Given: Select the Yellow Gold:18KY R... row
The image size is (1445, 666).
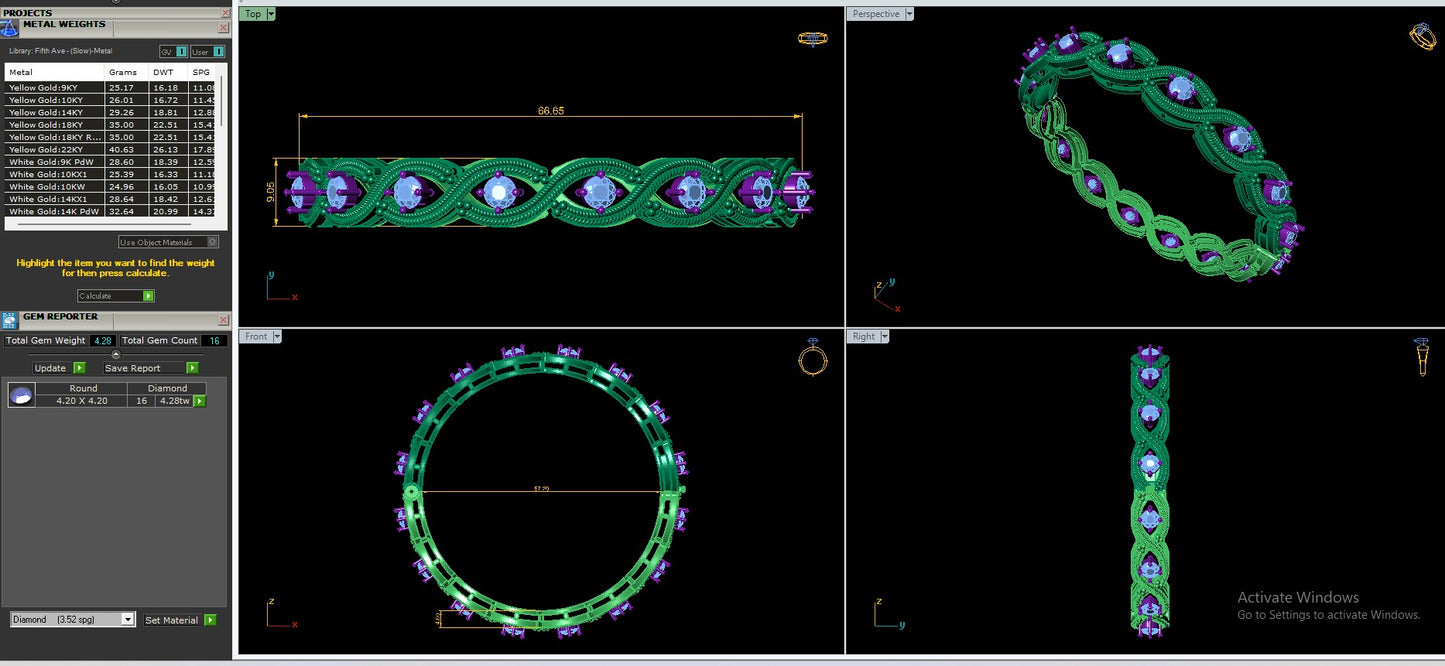Looking at the screenshot, I should pyautogui.click(x=111, y=137).
